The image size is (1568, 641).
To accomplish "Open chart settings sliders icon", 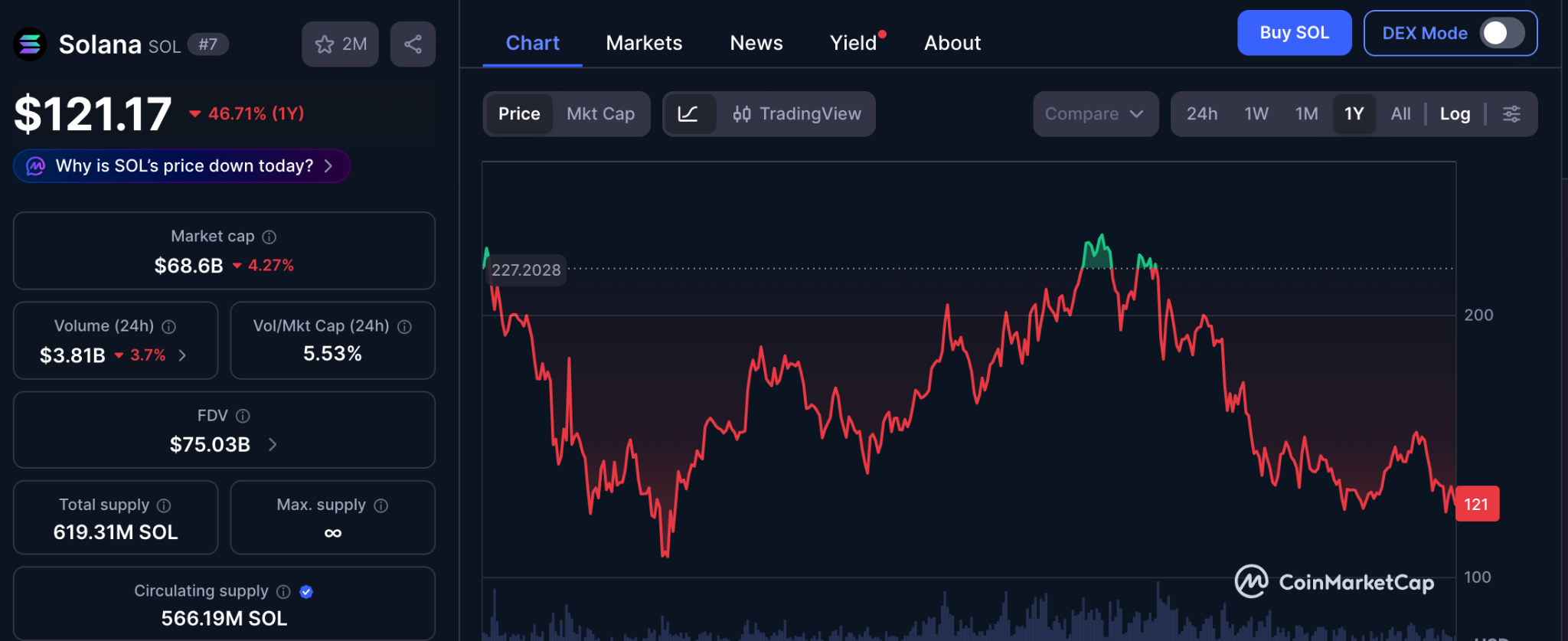I will pyautogui.click(x=1511, y=114).
